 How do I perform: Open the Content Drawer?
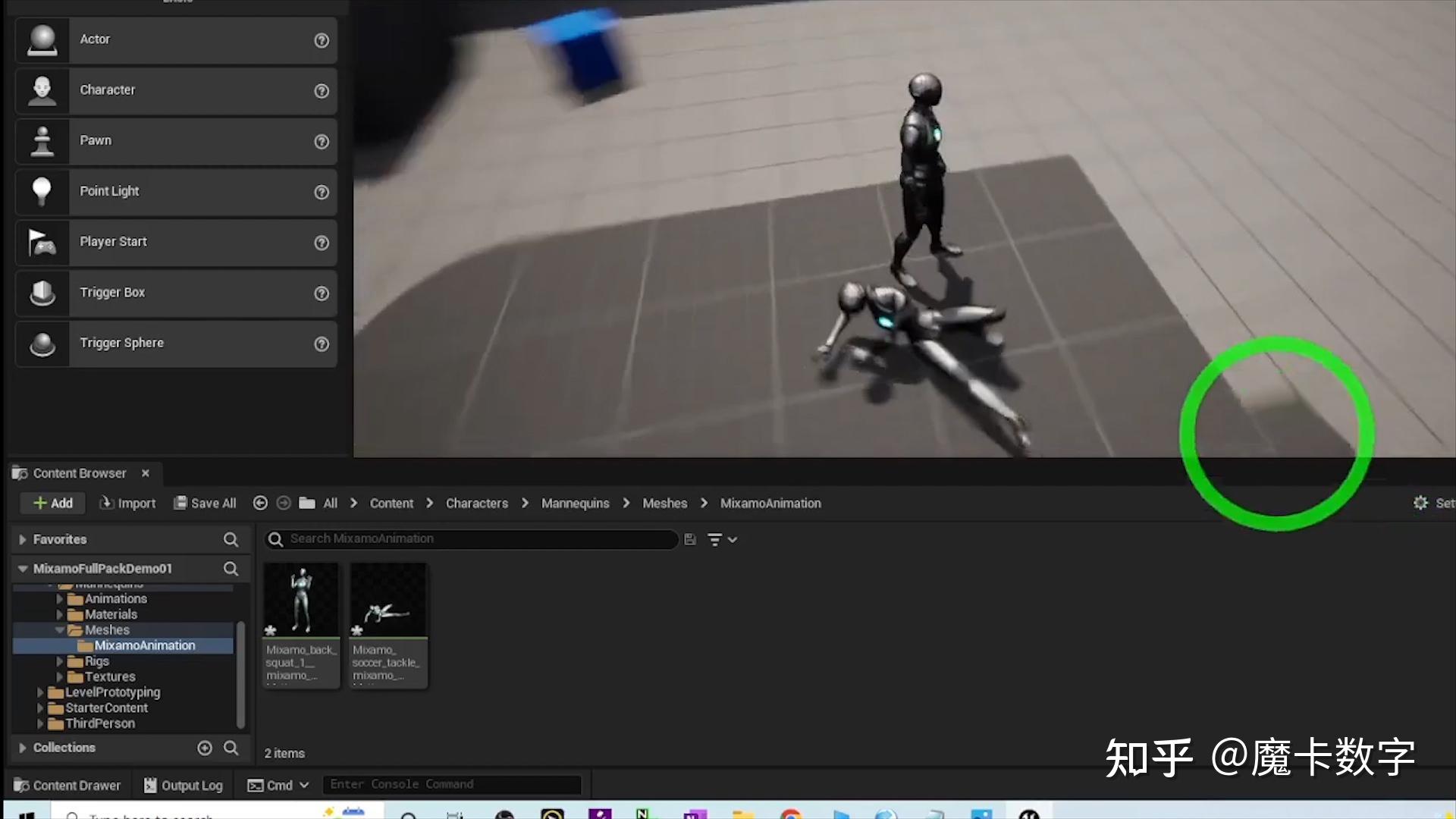click(67, 785)
